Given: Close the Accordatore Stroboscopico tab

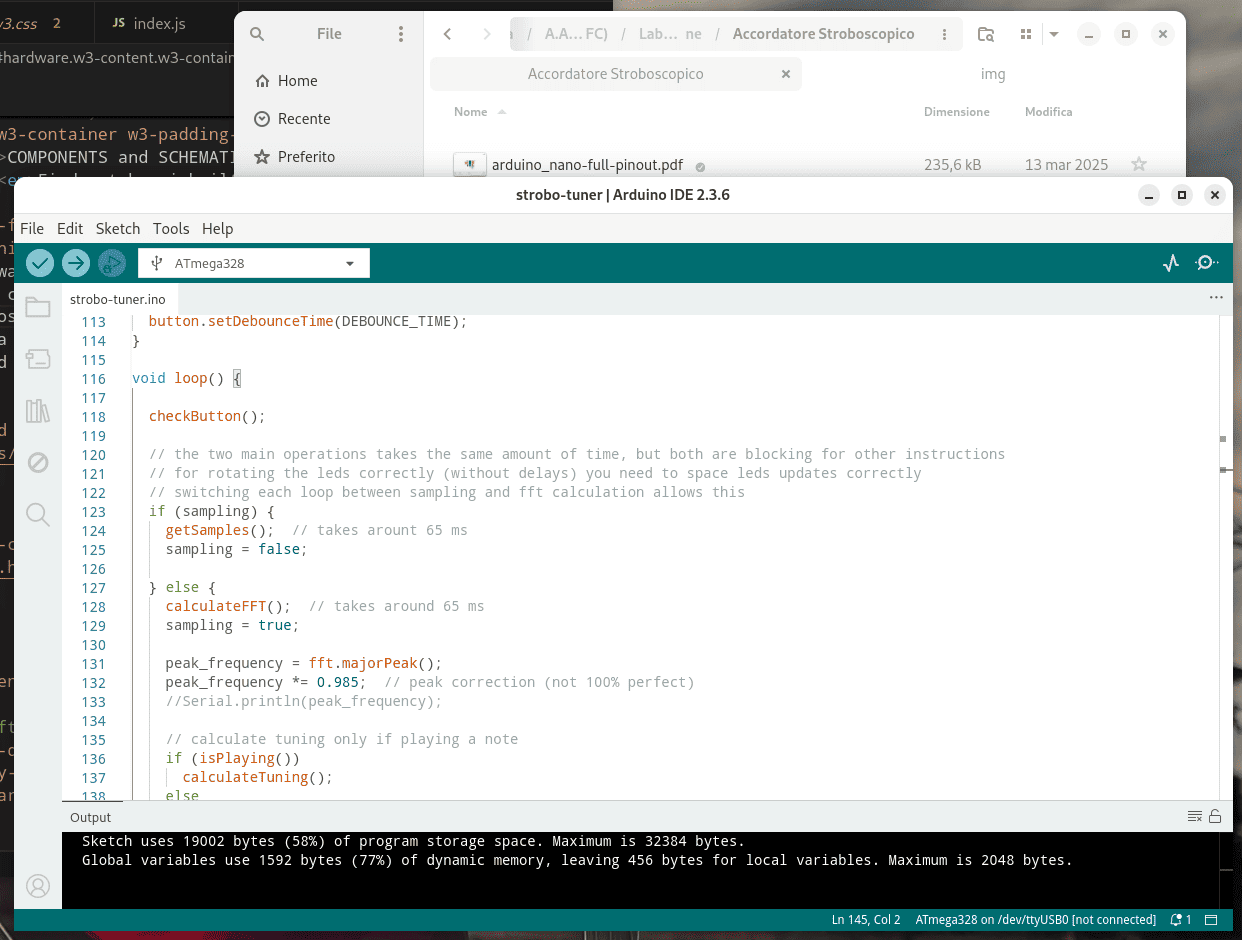Looking at the screenshot, I should tap(786, 74).
